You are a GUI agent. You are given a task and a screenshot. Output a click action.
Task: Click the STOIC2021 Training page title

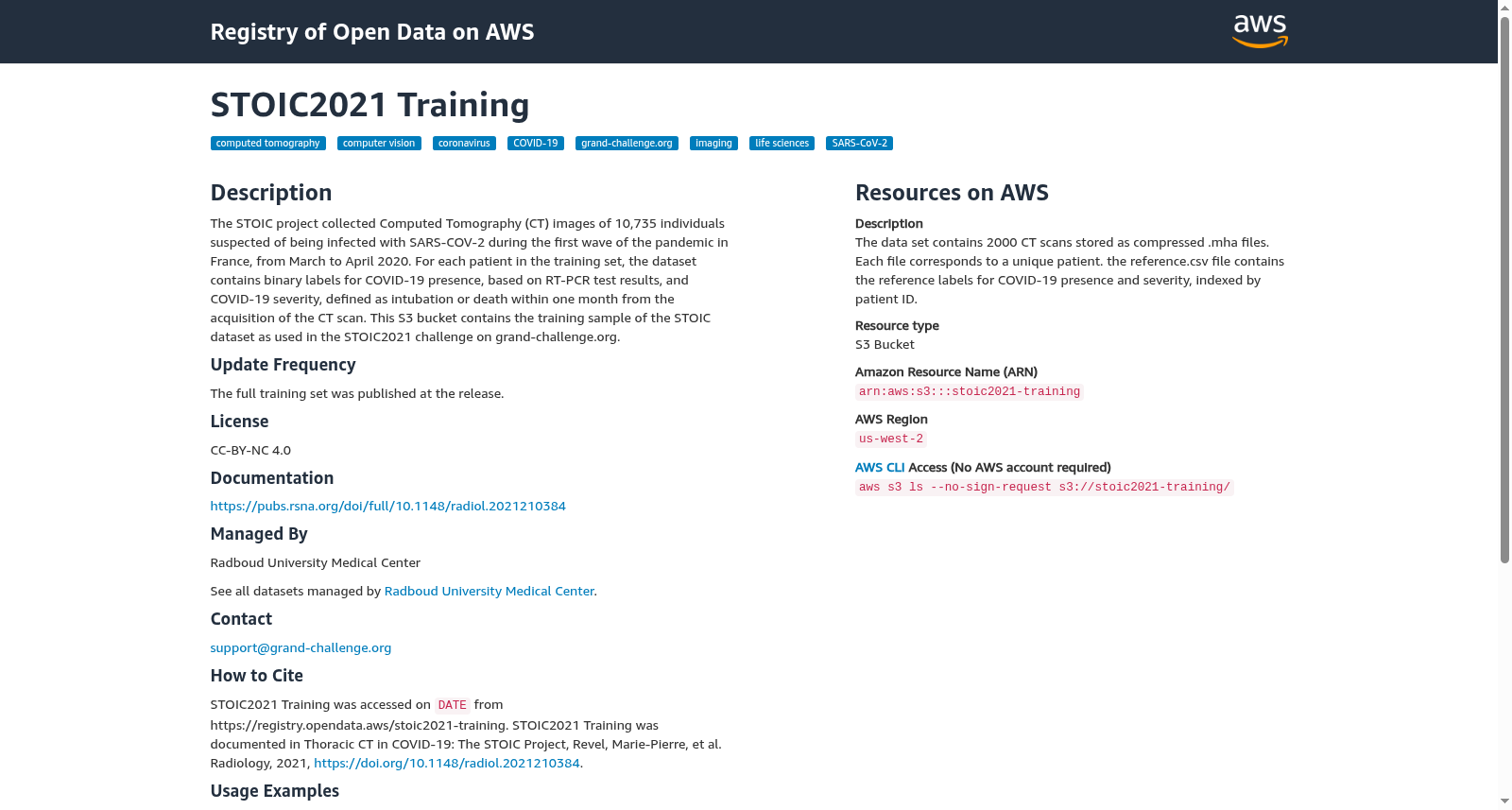(x=370, y=105)
